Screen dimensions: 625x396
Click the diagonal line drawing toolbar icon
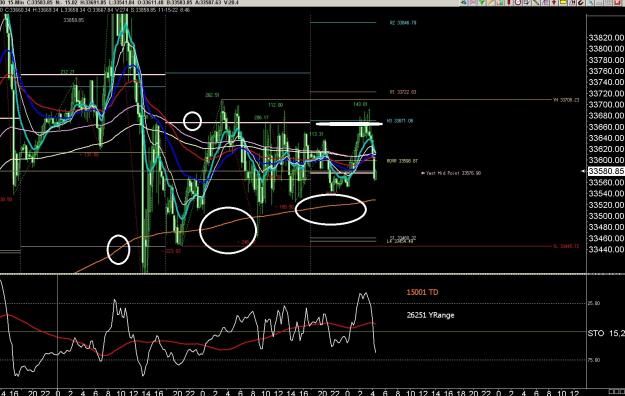[536, 2]
